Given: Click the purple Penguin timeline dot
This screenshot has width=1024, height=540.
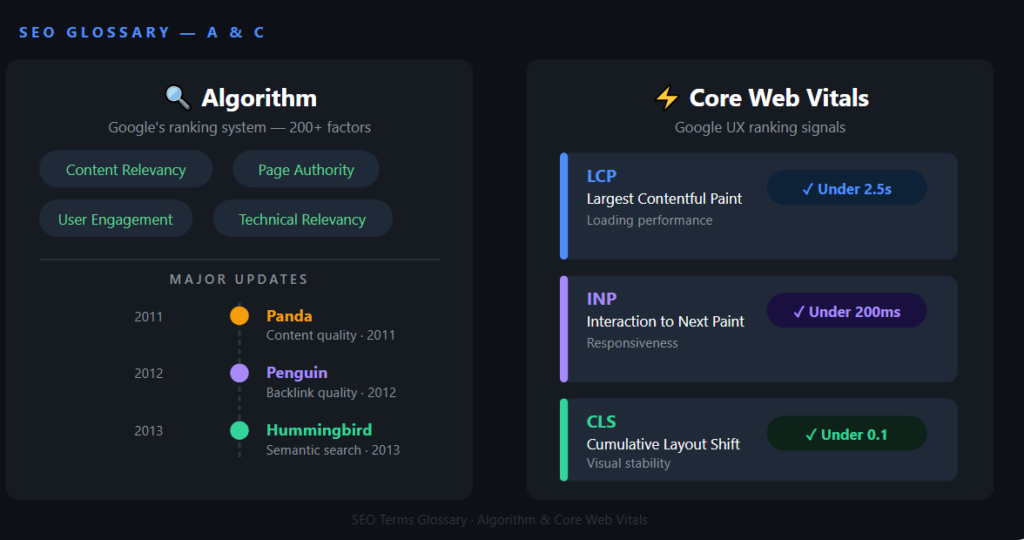Looking at the screenshot, I should (x=240, y=373).
